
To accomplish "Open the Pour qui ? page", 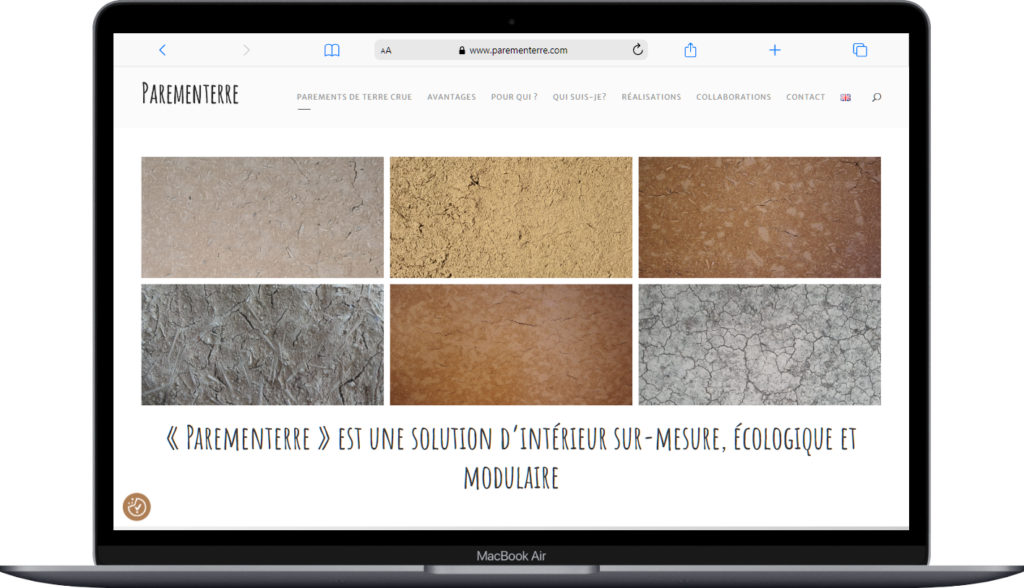I will point(514,97).
